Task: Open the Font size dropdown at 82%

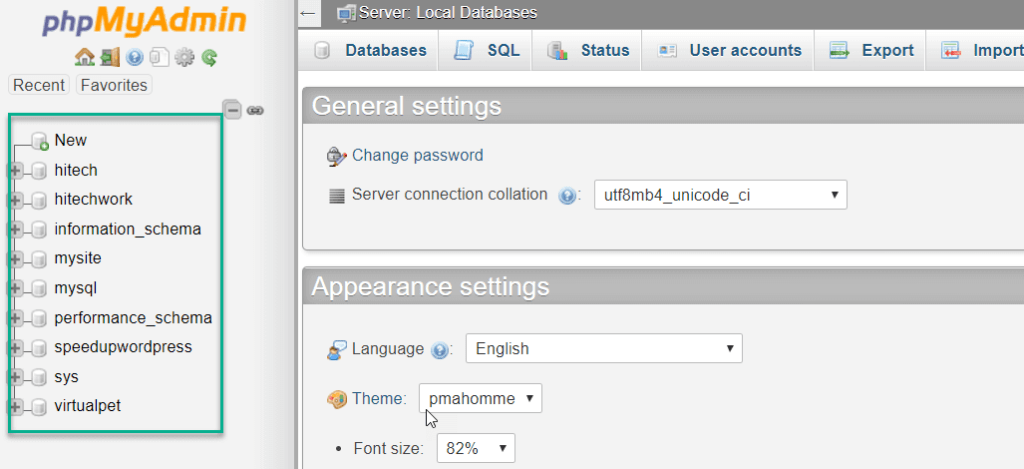Action: tap(476, 448)
